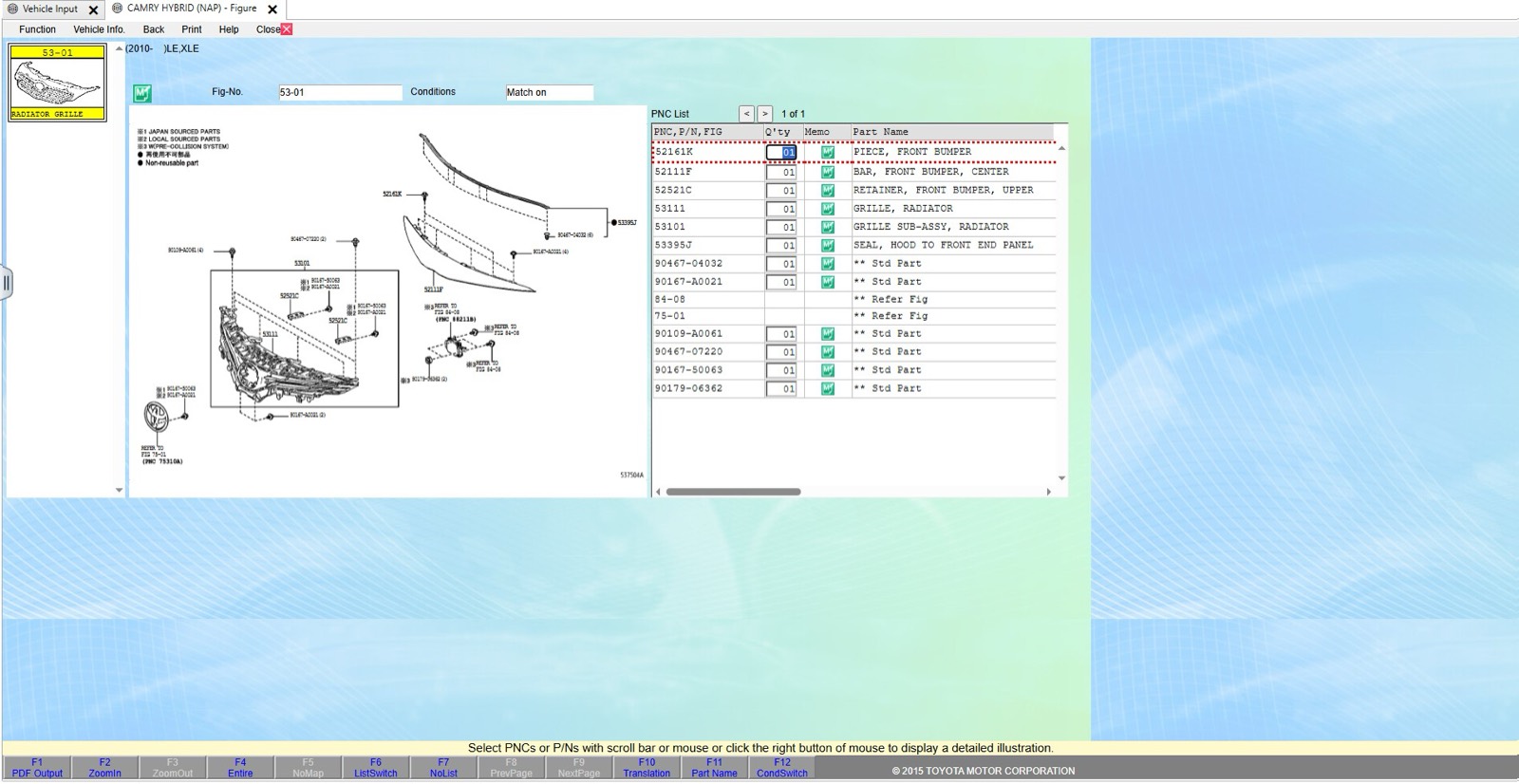Click F4 Entire button

[x=240, y=768]
